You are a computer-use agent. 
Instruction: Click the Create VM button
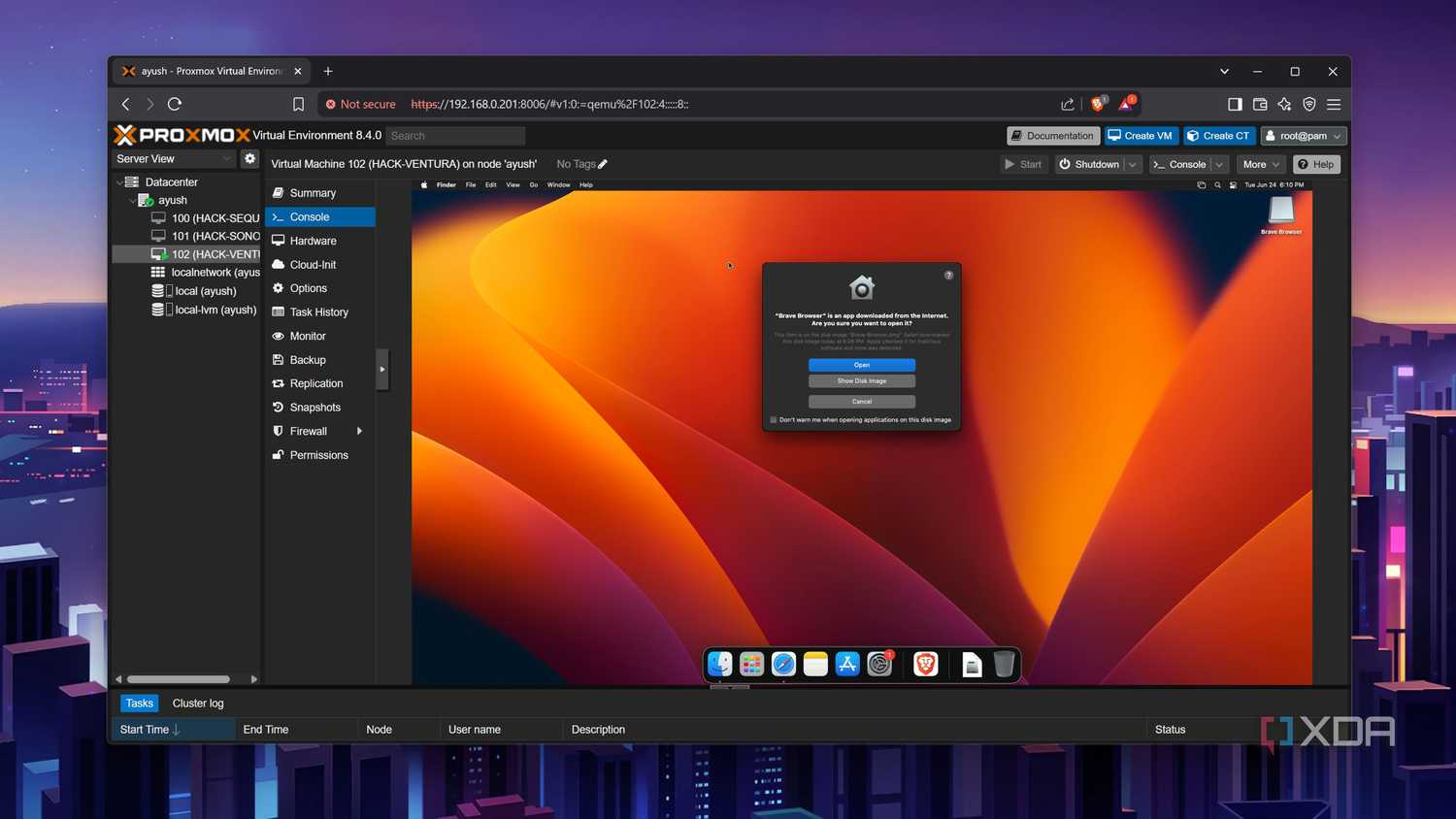[x=1141, y=136]
